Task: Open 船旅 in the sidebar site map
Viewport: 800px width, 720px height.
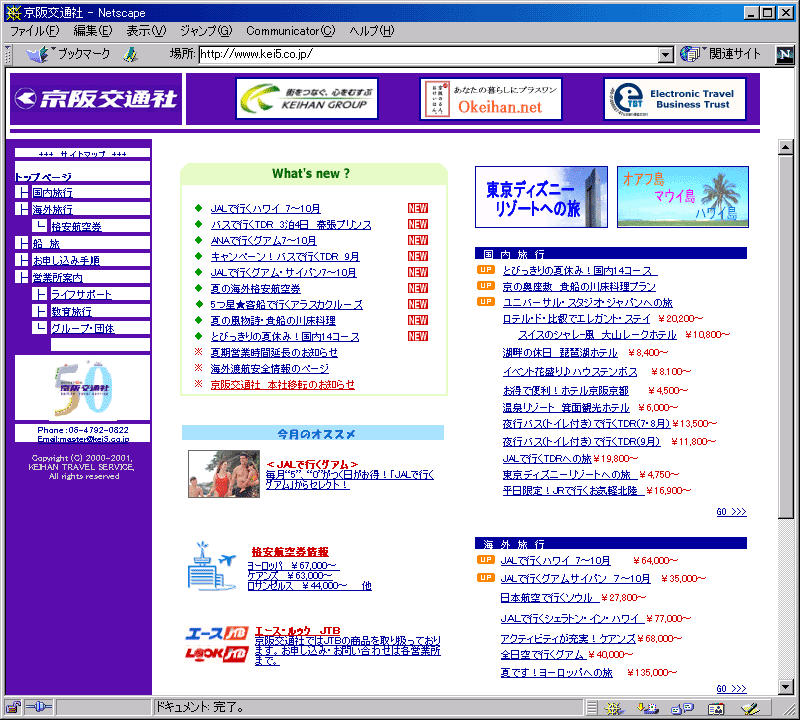Action: [46, 243]
